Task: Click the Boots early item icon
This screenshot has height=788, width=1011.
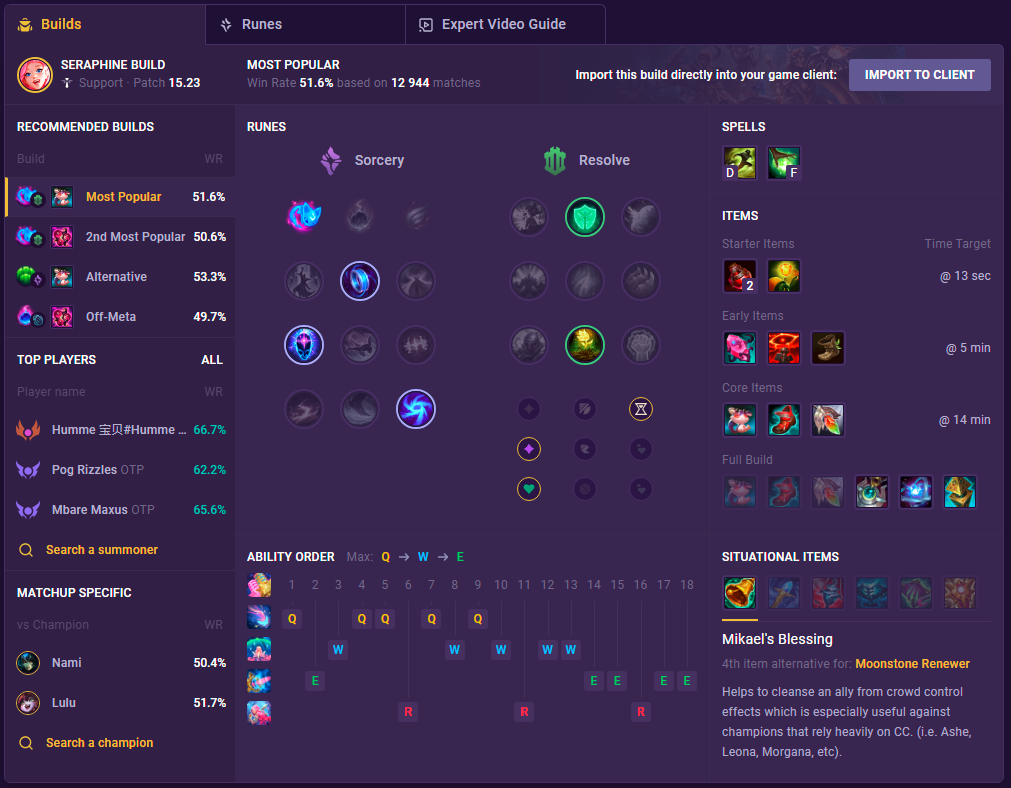Action: click(x=827, y=348)
